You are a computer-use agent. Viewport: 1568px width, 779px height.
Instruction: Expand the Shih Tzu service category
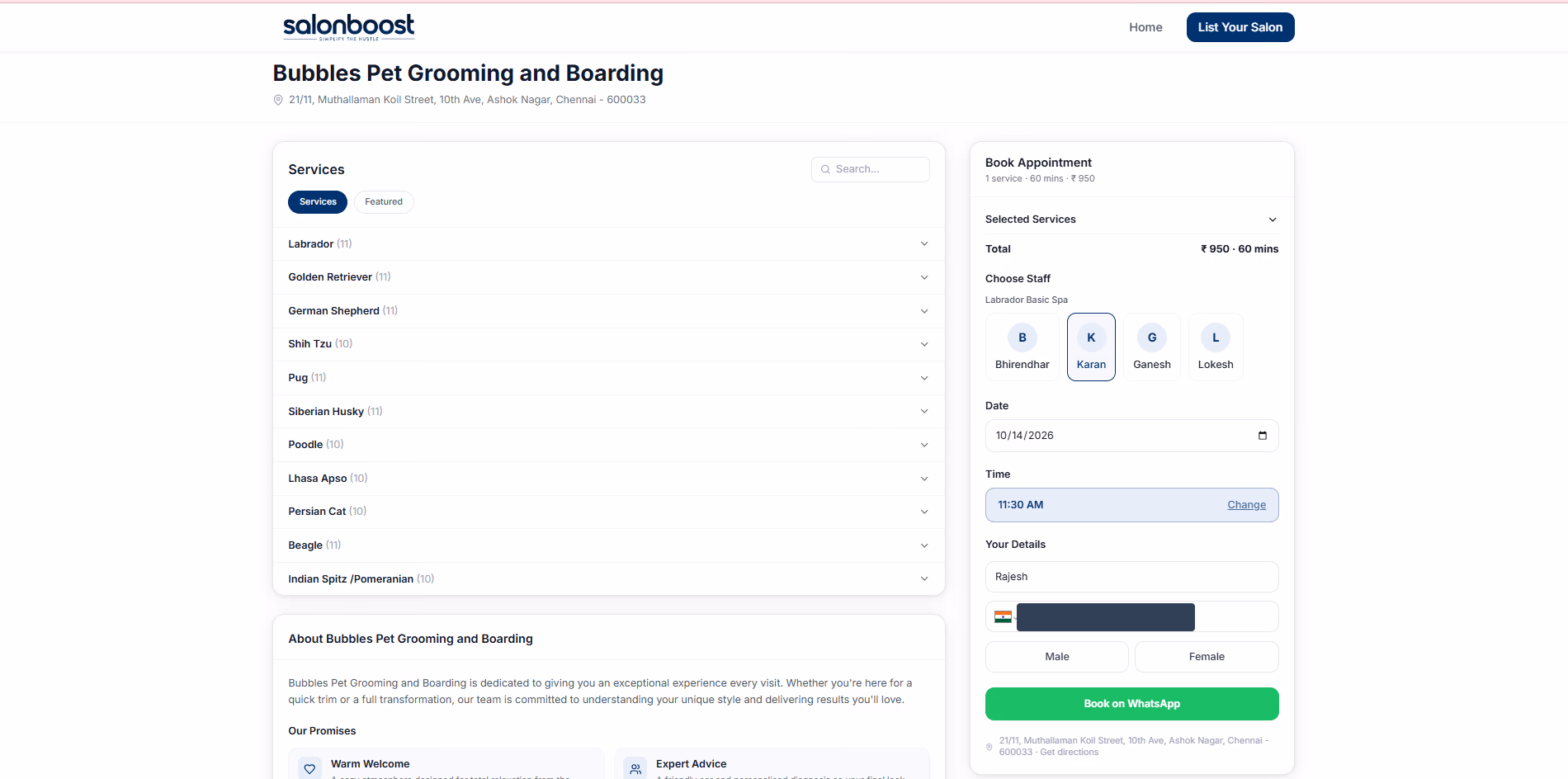pos(609,344)
